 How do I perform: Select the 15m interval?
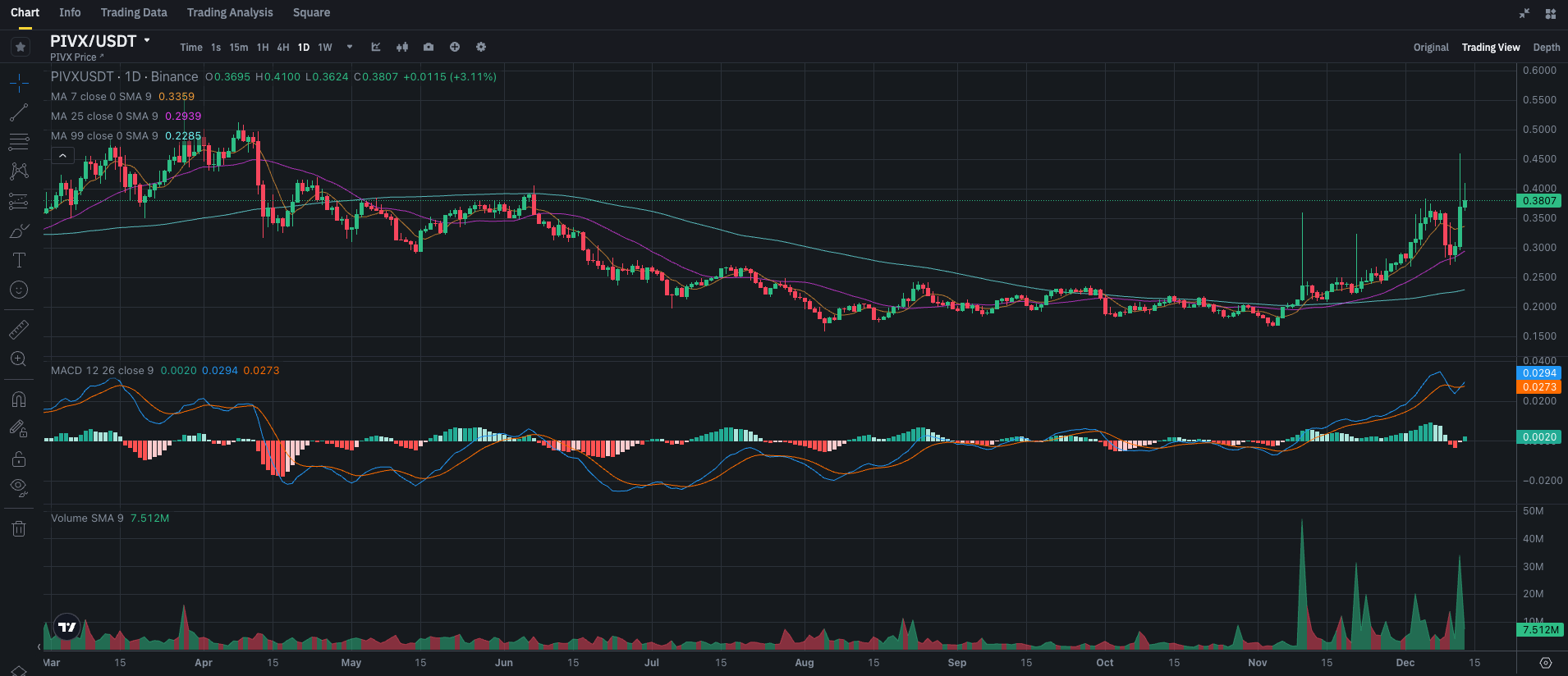[239, 48]
